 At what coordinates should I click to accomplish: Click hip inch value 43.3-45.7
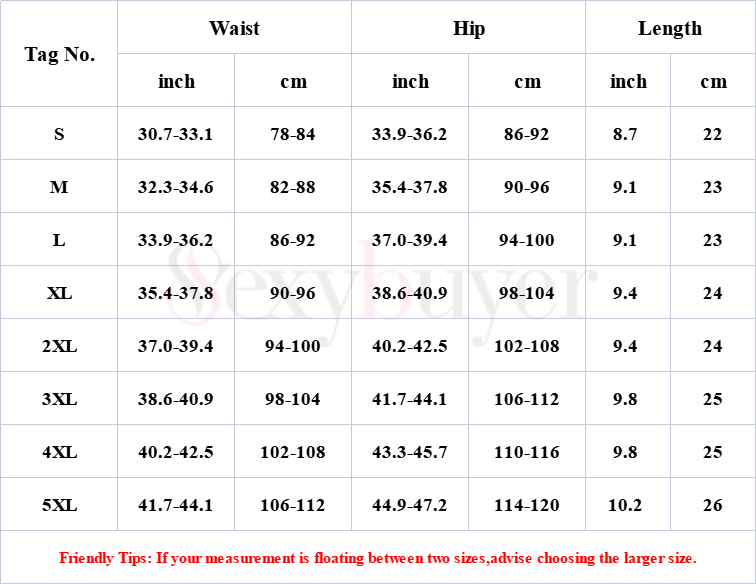pos(409,452)
